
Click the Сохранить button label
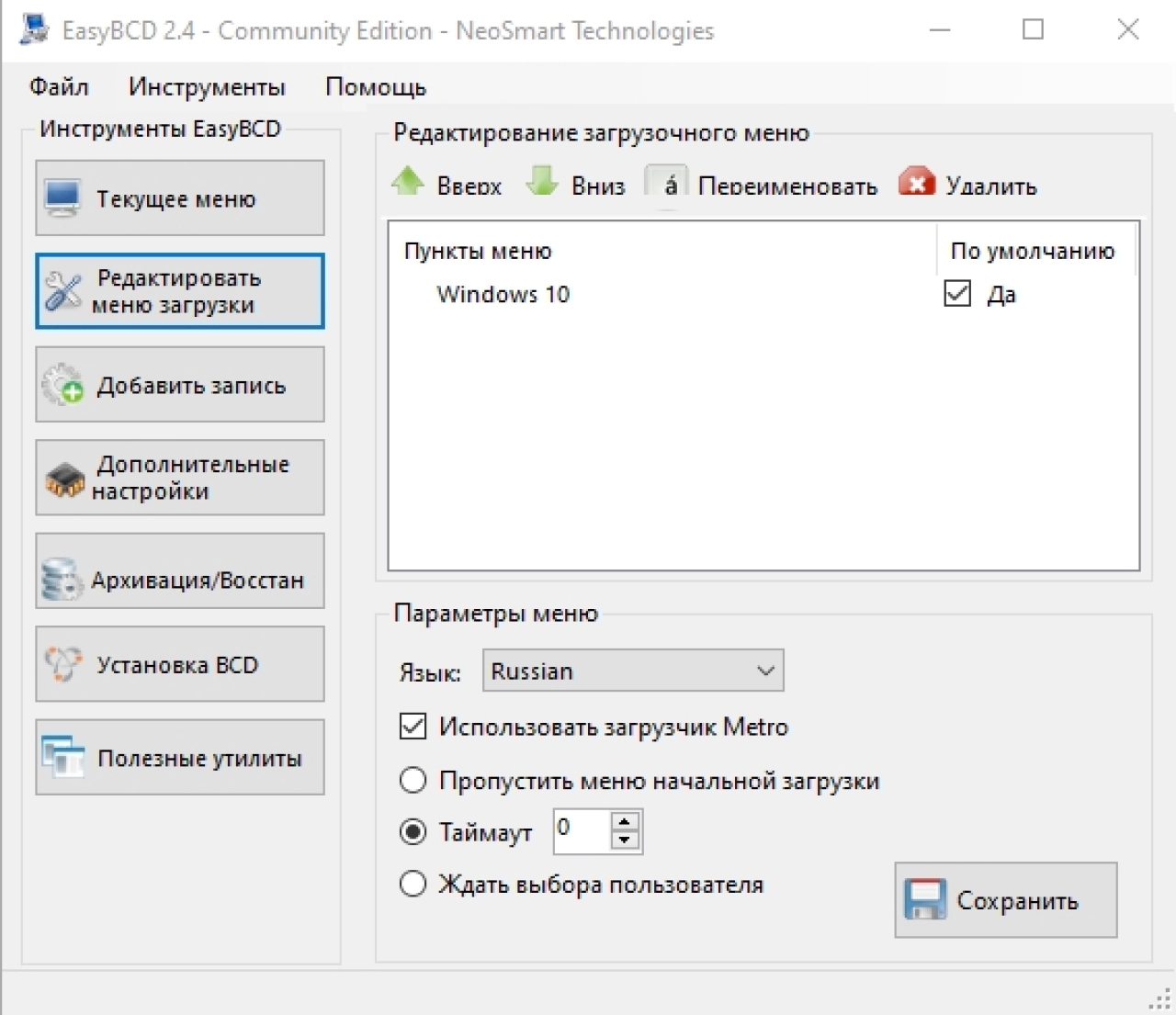tap(1018, 900)
